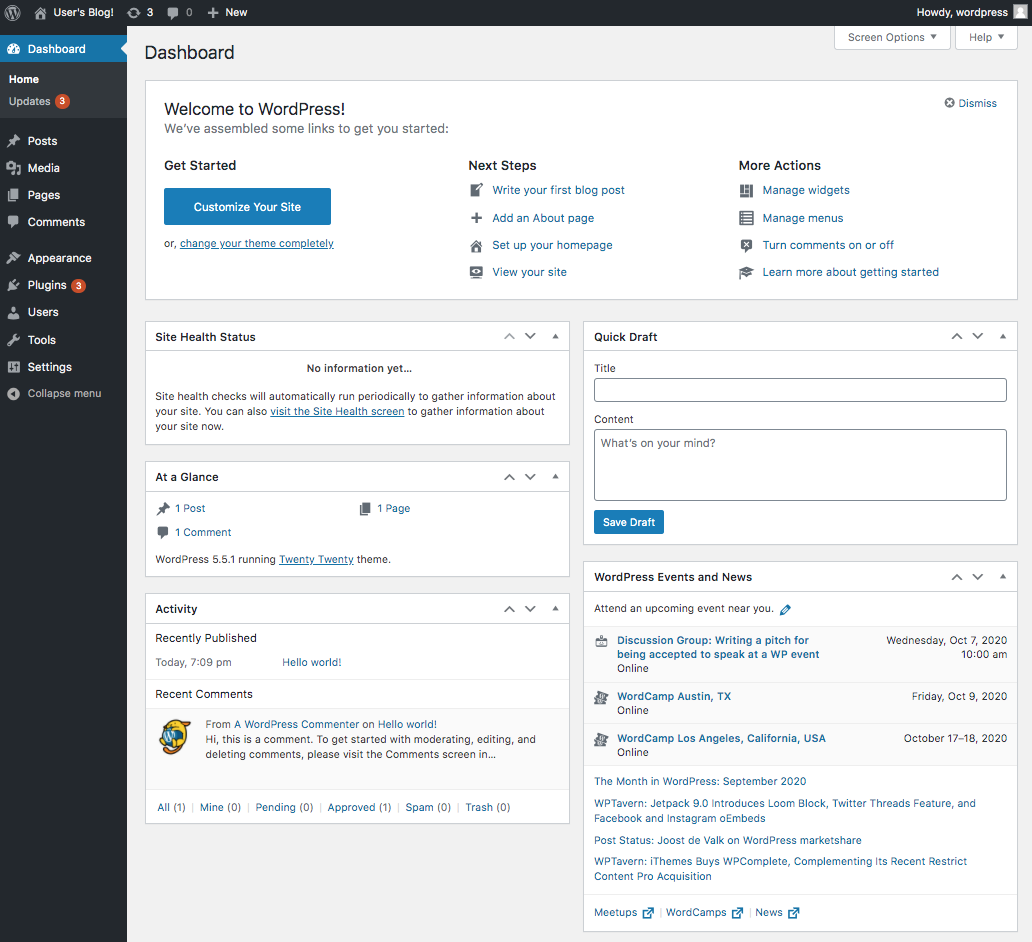The height and width of the screenshot is (942, 1032).
Task: Focus the What's on your mind content box
Action: pyautogui.click(x=800, y=465)
